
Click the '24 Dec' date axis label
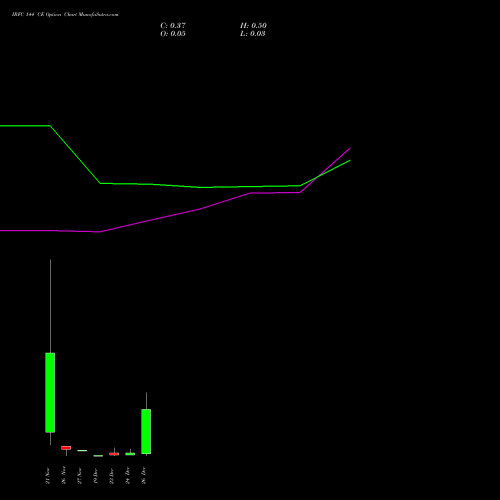pyautogui.click(x=128, y=476)
